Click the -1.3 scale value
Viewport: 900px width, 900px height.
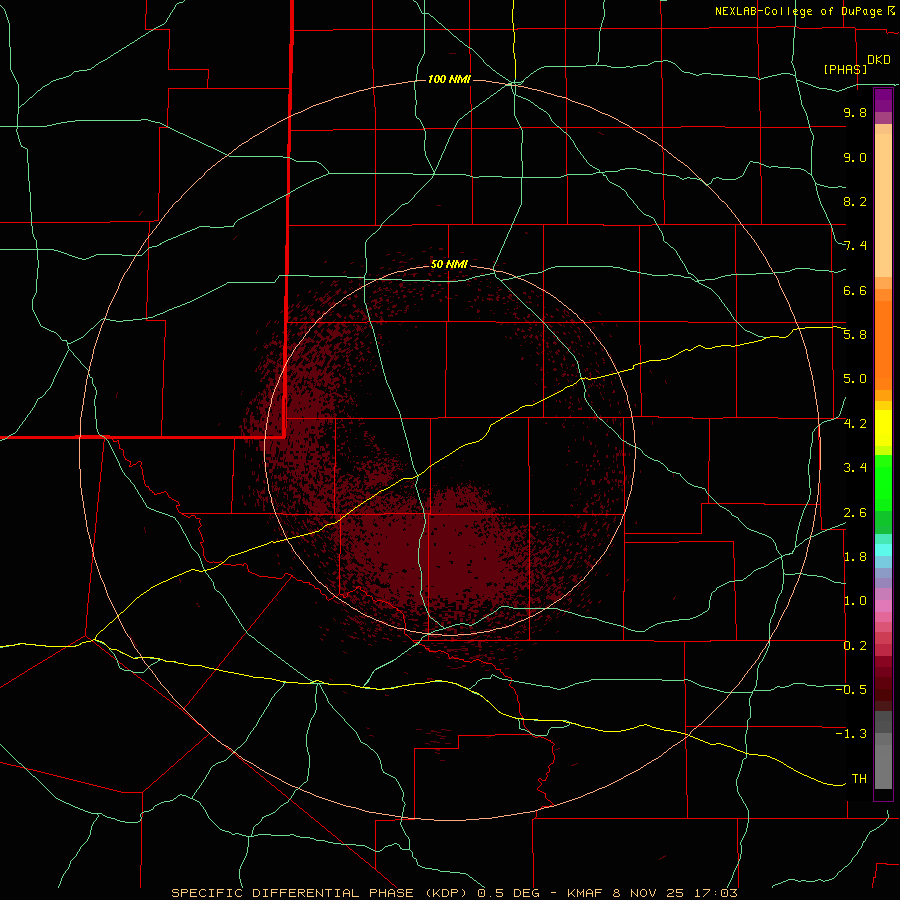click(x=851, y=734)
